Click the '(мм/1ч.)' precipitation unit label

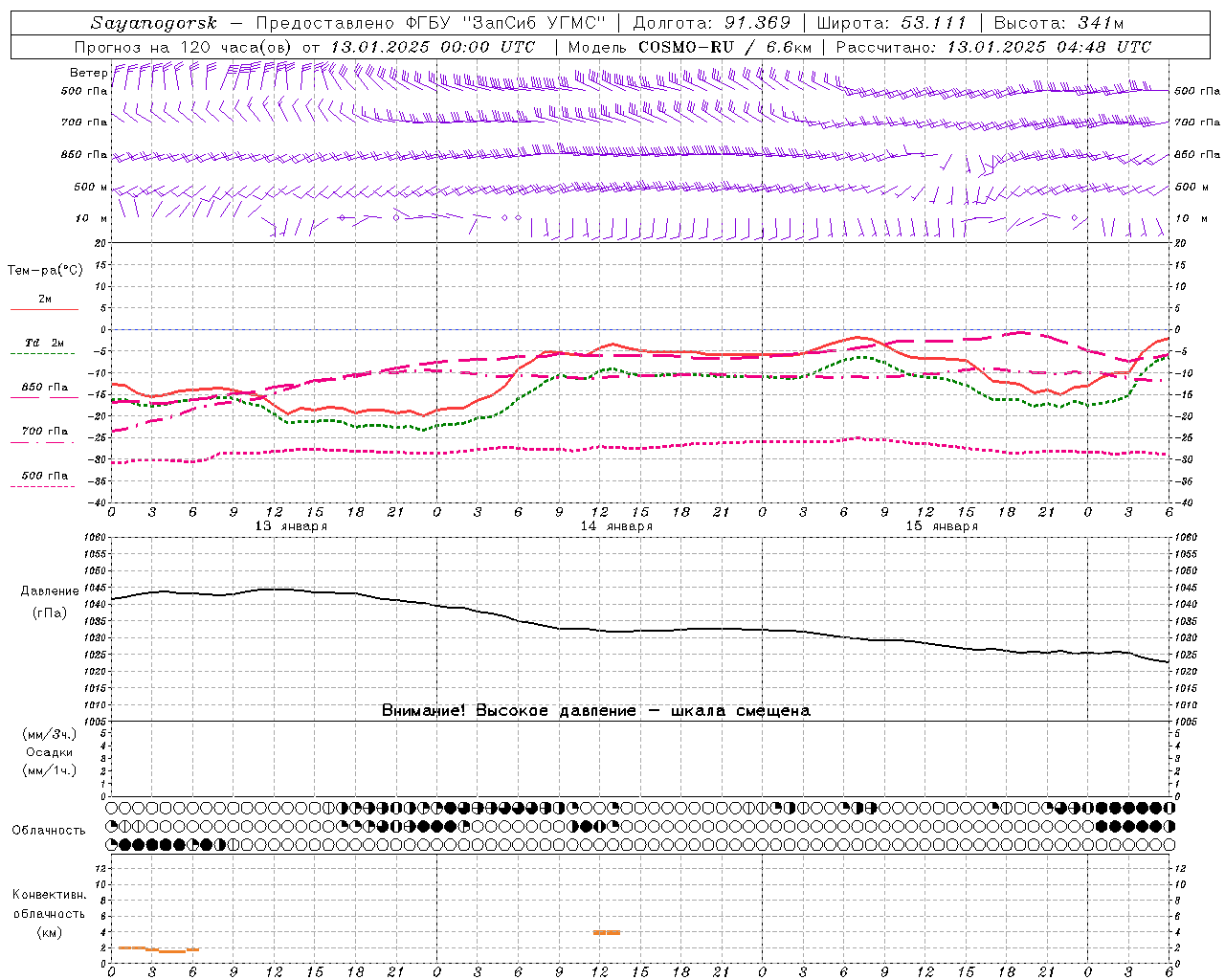tap(50, 770)
